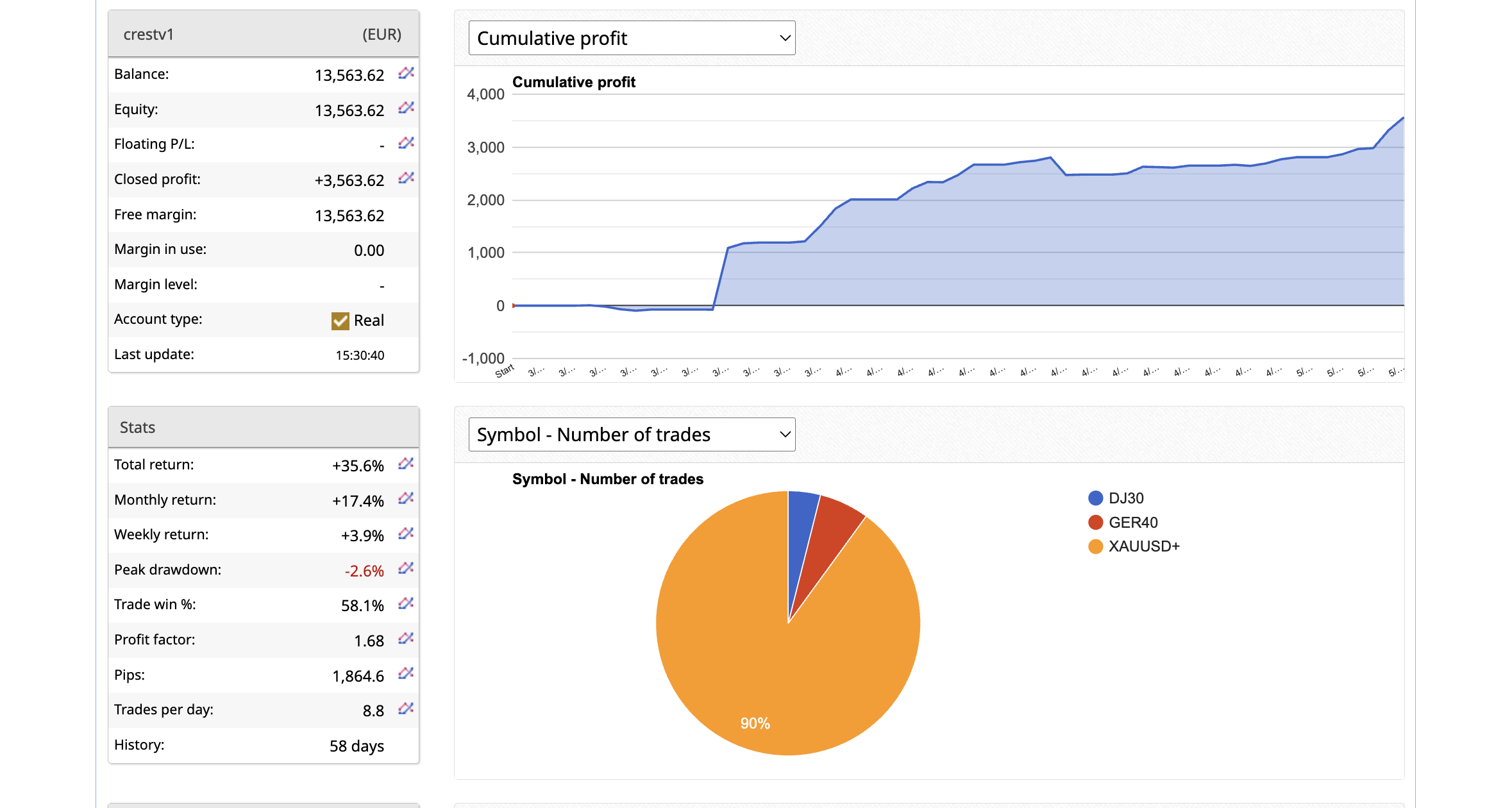The width and height of the screenshot is (1512, 808).
Task: Click the Stats panel header
Action: pyautogui.click(x=264, y=427)
